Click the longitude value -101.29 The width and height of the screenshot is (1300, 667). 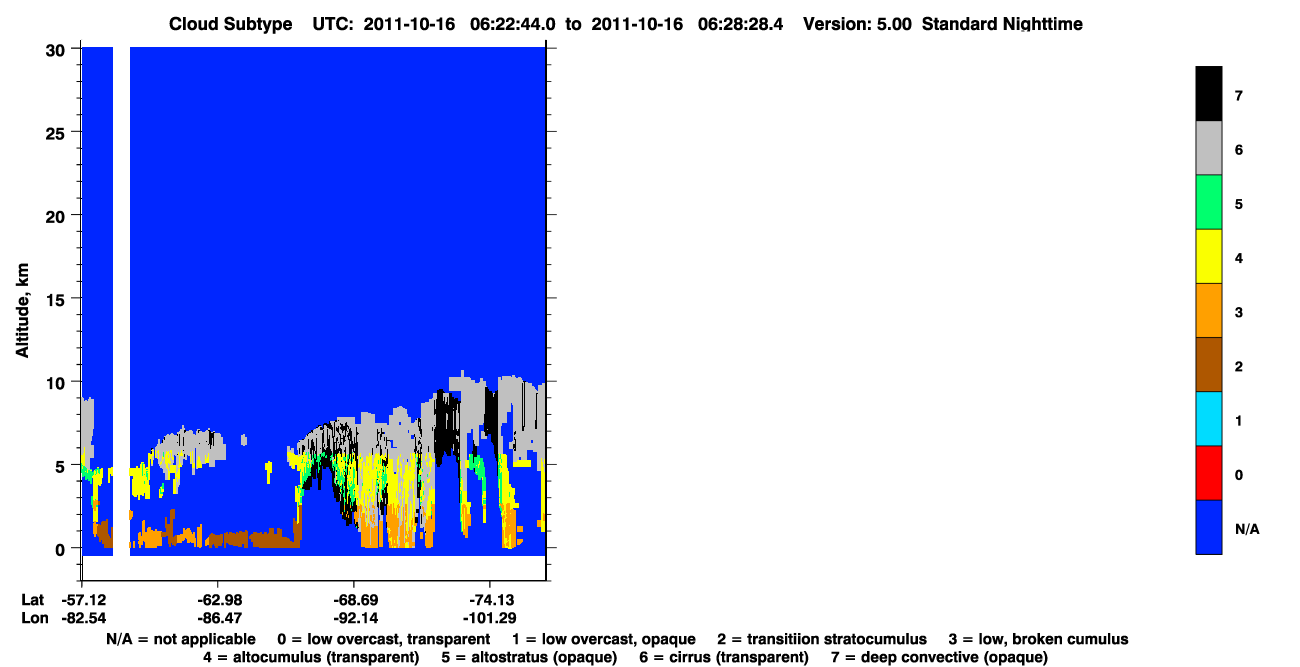[489, 618]
